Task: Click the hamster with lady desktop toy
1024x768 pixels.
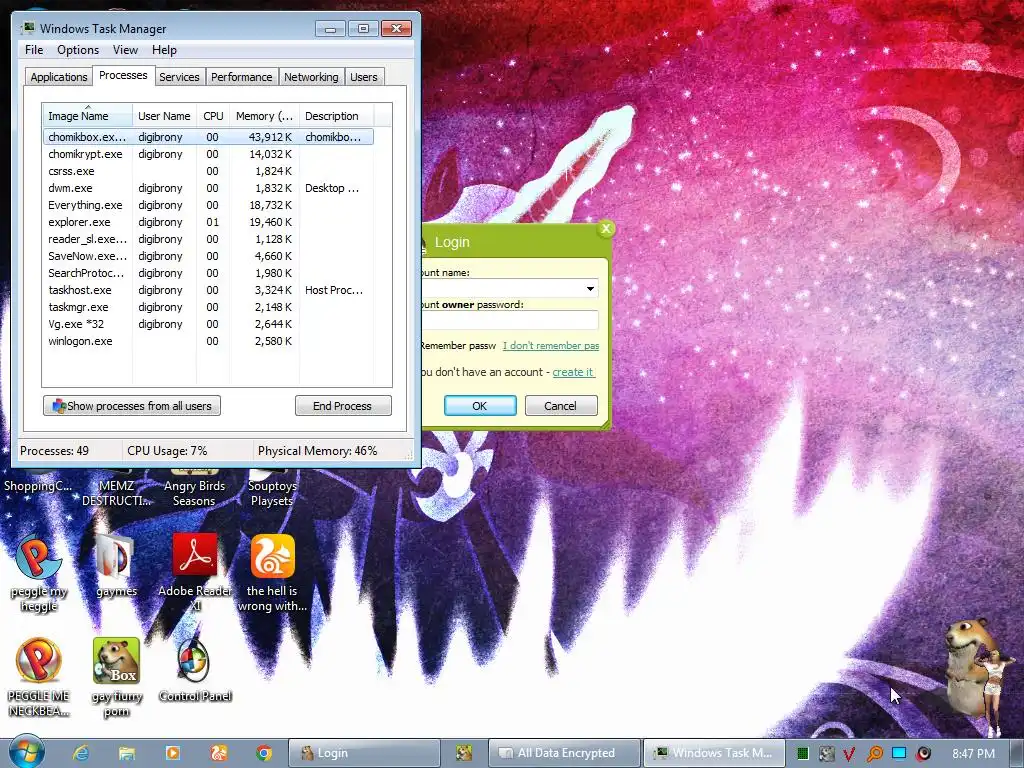Action: 976,676
